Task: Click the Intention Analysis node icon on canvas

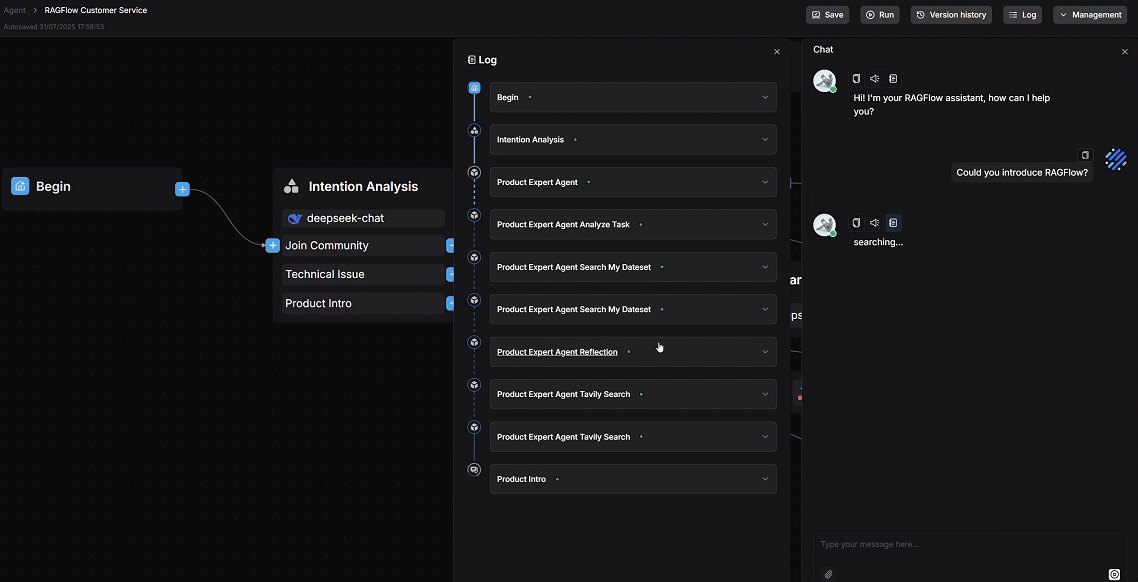Action: pyautogui.click(x=291, y=186)
